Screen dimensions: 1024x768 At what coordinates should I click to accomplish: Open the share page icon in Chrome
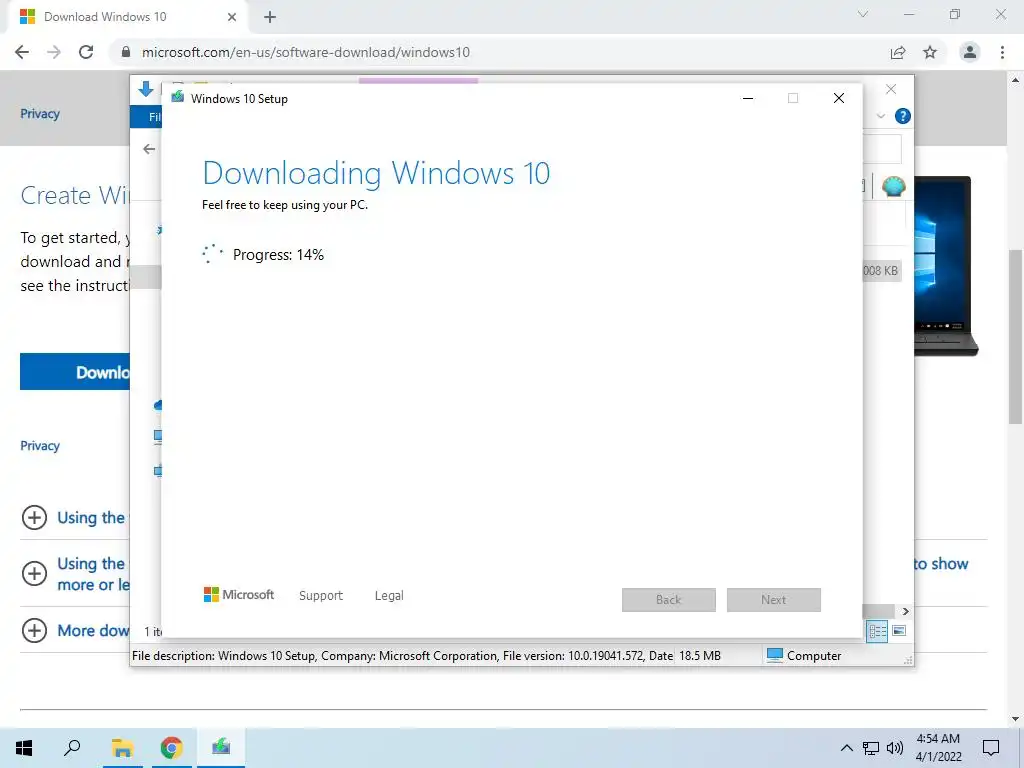point(898,52)
